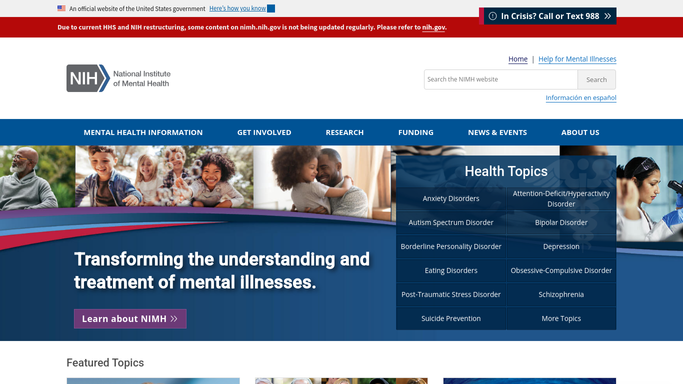Image resolution: width=683 pixels, height=384 pixels.
Task: Open the Research navigation menu
Action: [345, 132]
